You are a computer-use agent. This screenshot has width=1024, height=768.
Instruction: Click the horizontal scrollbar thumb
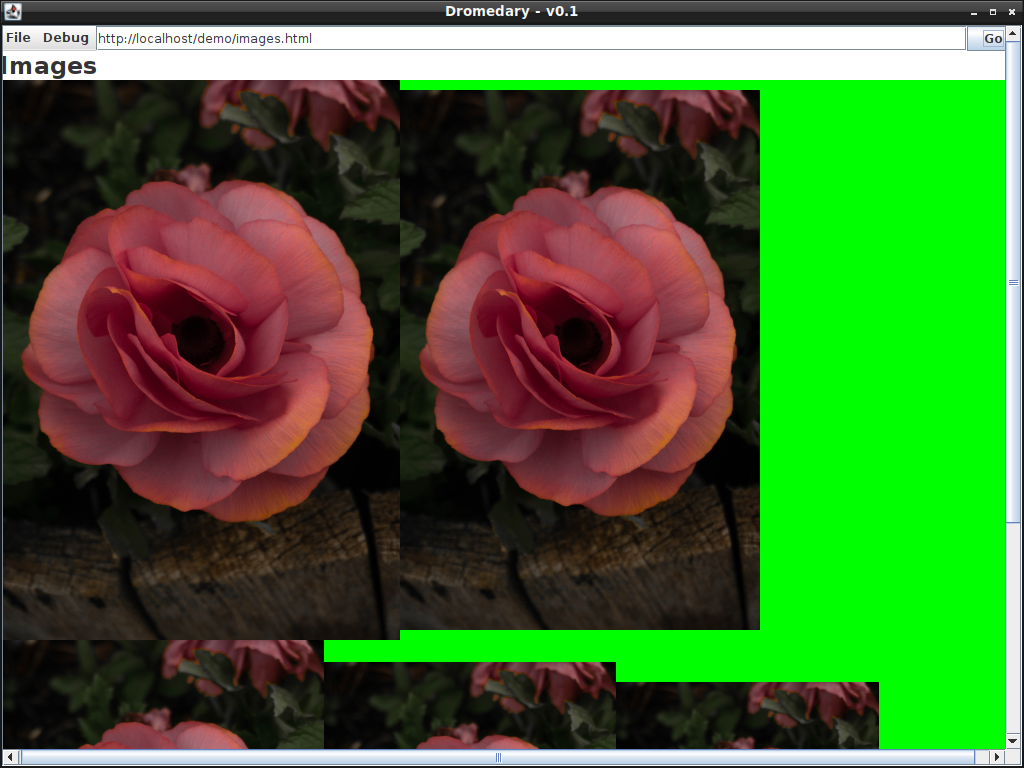(498, 757)
